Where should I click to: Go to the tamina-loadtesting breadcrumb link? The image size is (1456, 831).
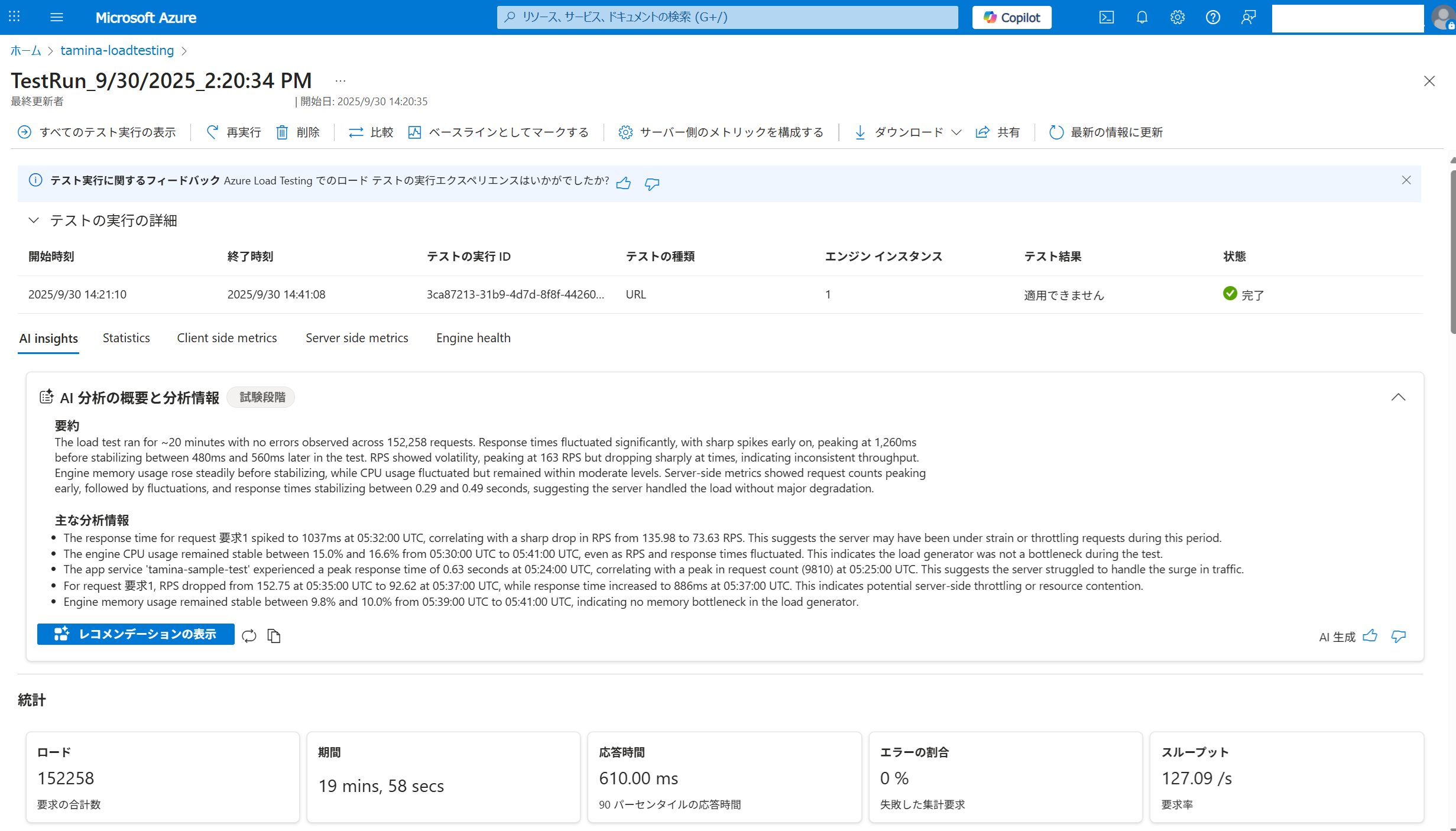[117, 51]
